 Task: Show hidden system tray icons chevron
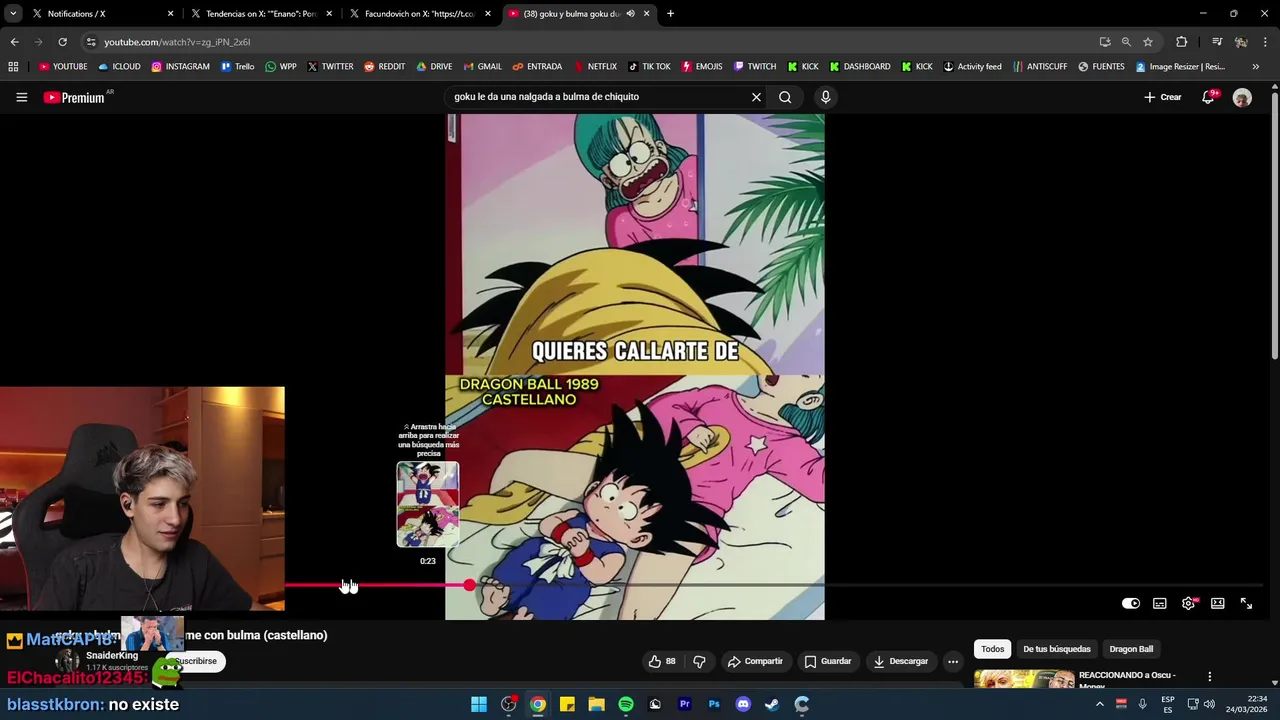click(x=1099, y=704)
